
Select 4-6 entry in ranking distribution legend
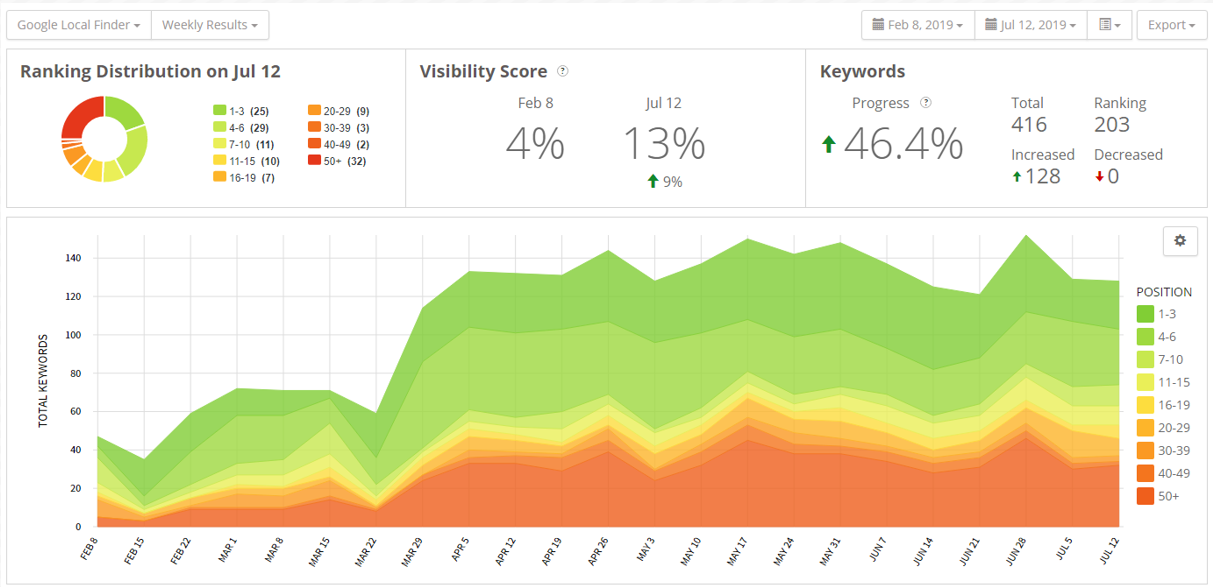pos(240,128)
